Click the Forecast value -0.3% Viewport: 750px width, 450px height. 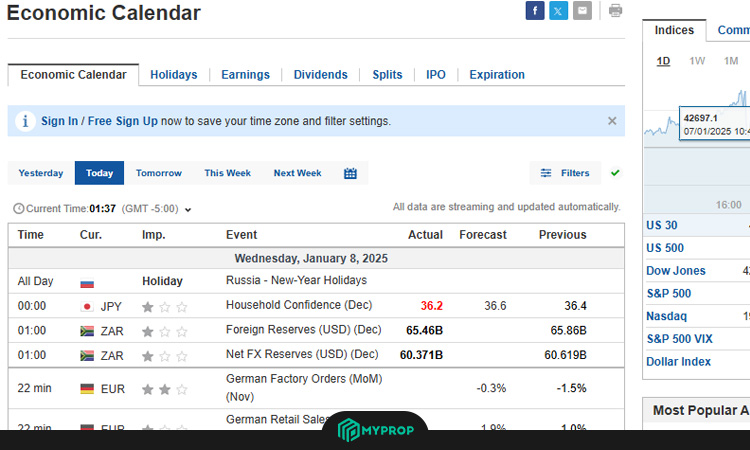[x=491, y=388]
